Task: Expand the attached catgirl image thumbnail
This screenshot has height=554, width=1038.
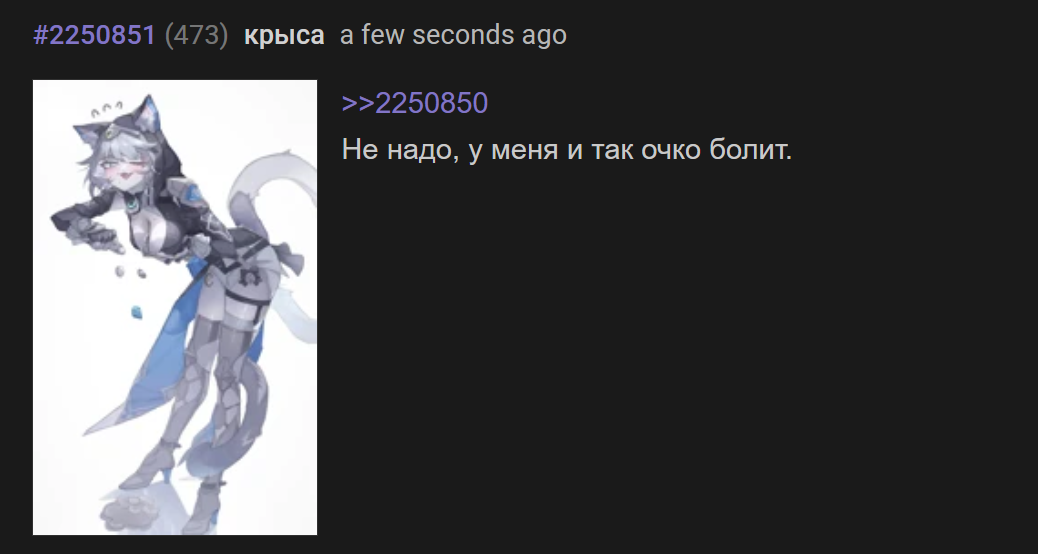Action: click(x=175, y=307)
